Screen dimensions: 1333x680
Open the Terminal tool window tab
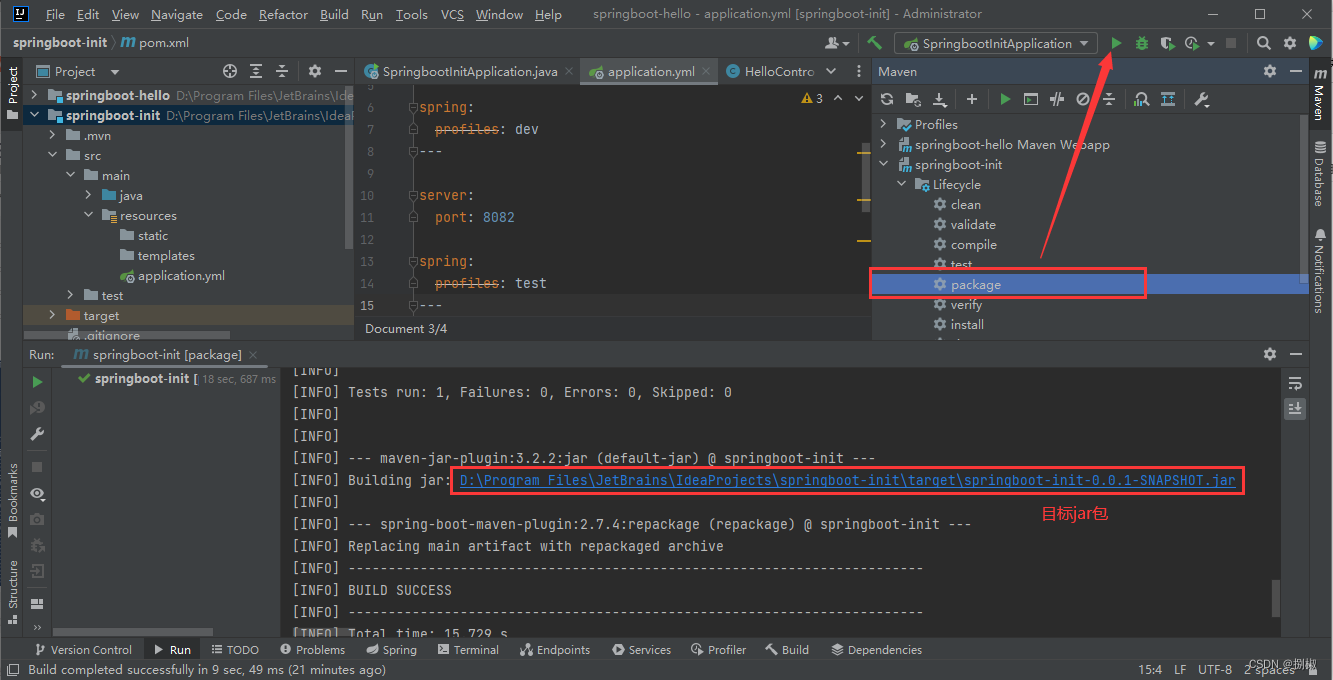click(x=468, y=649)
